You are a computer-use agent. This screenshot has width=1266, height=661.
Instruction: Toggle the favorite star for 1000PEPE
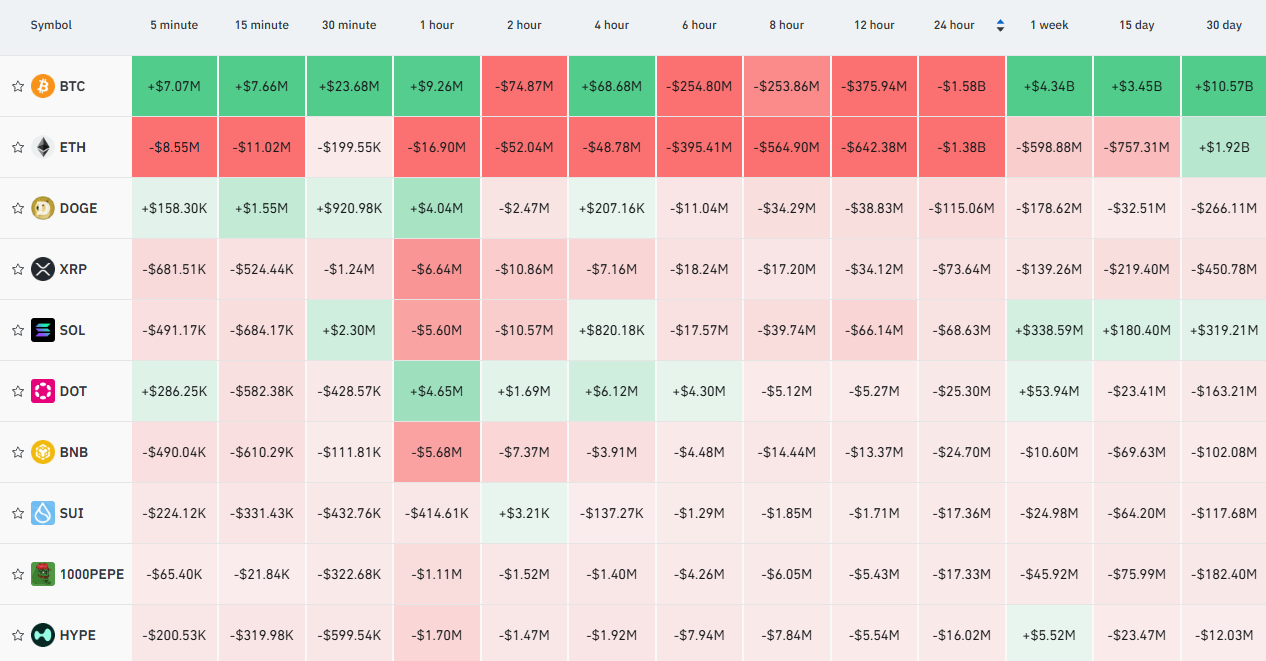tap(18, 575)
